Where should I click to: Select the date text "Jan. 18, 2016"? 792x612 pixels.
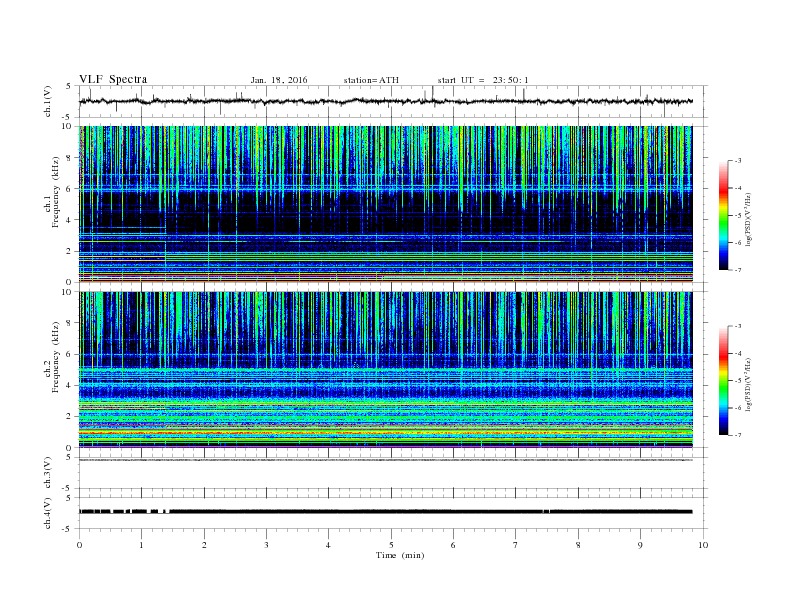[279, 80]
